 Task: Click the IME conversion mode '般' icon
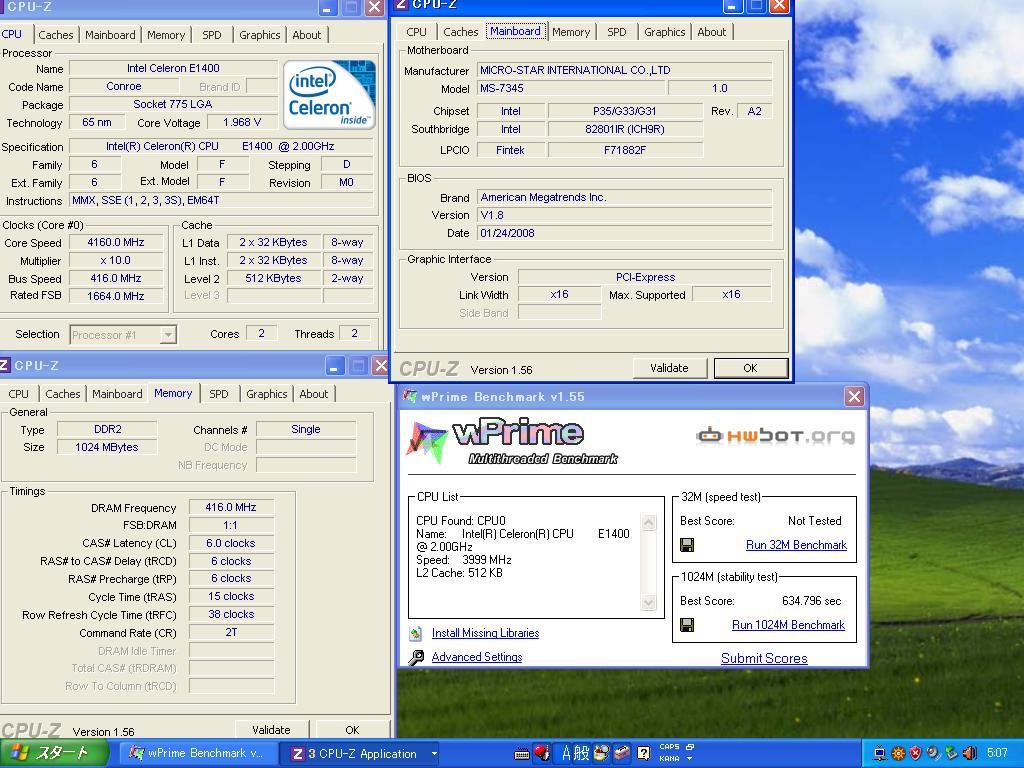(x=581, y=753)
